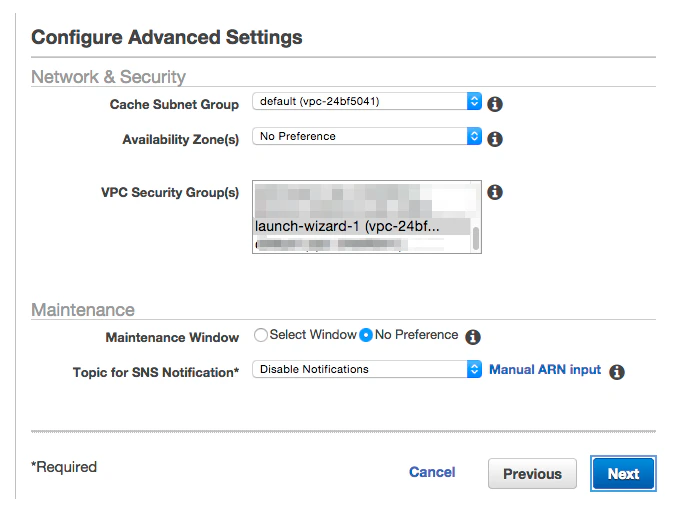Open the Topic for SNS Notification dropdown

click(367, 369)
